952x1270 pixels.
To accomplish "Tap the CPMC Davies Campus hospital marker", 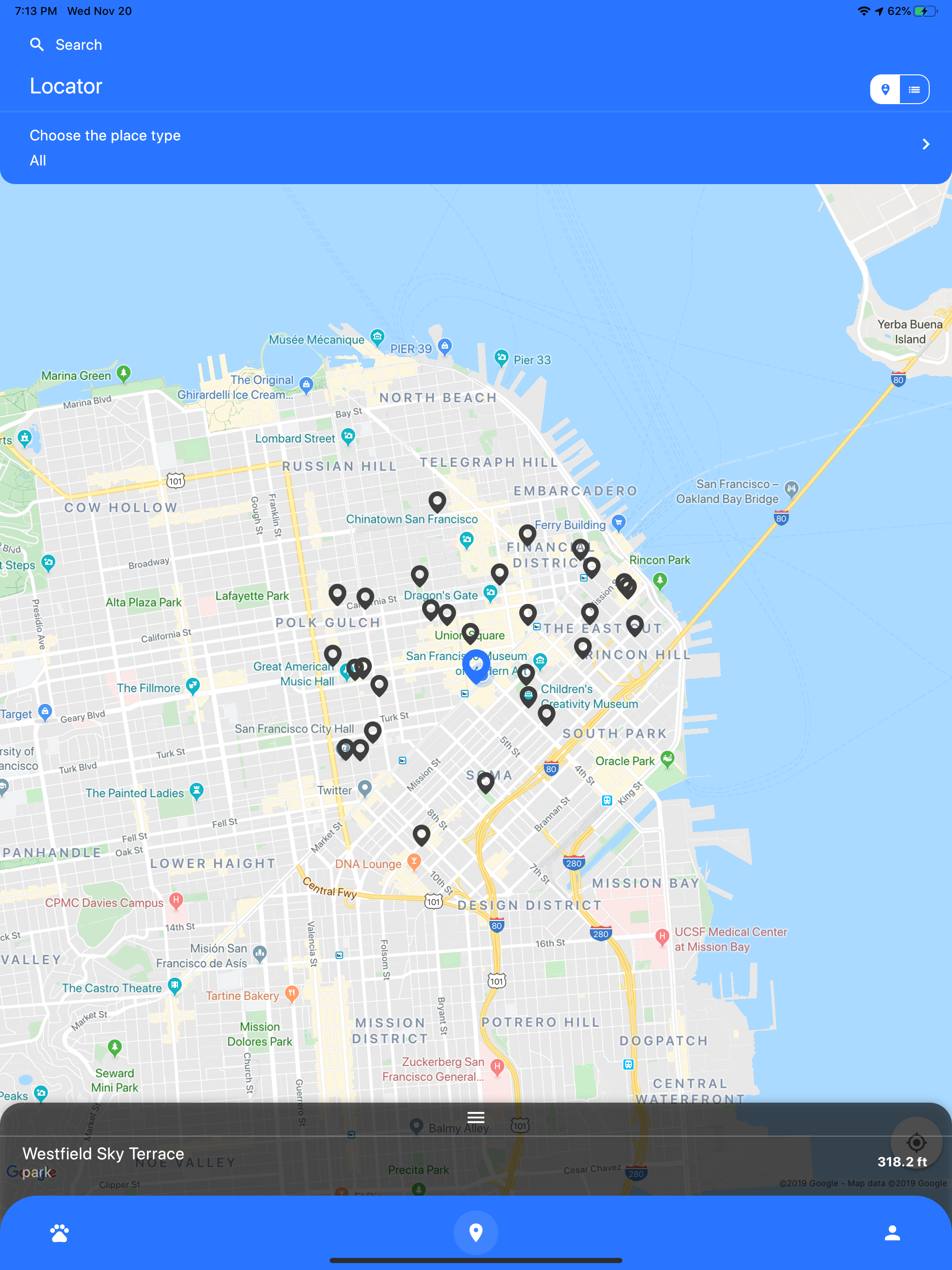I will [x=176, y=900].
